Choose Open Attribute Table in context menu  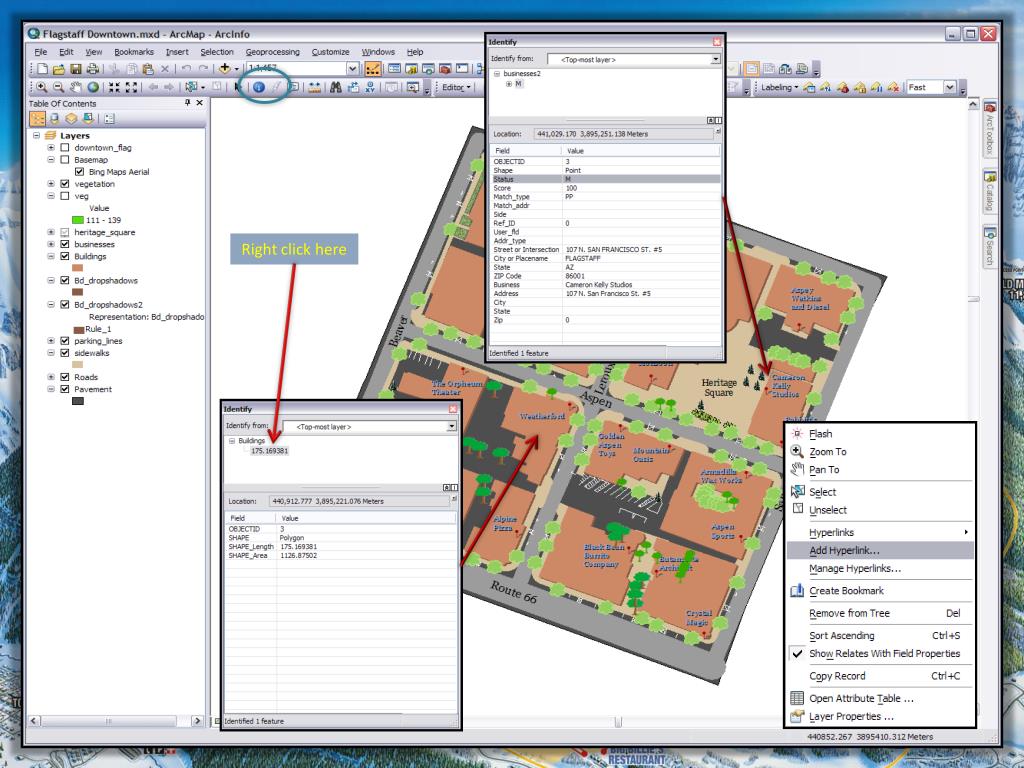coord(880,698)
